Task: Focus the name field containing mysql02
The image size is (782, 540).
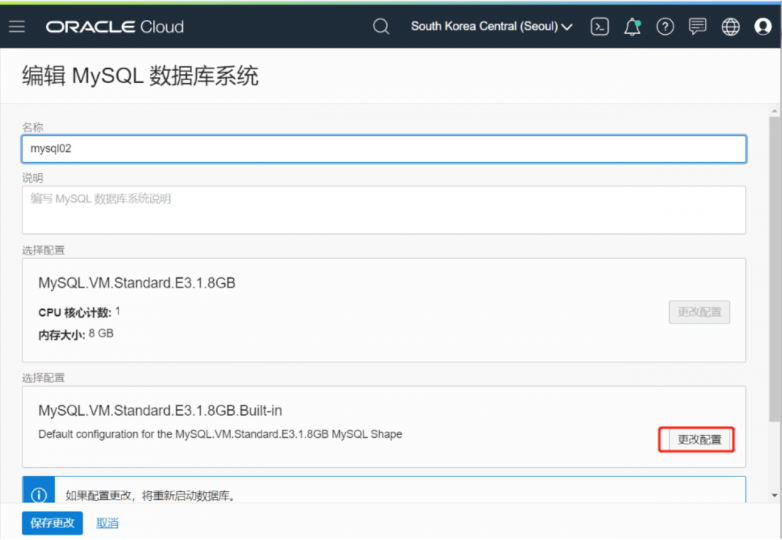Action: tap(384, 149)
